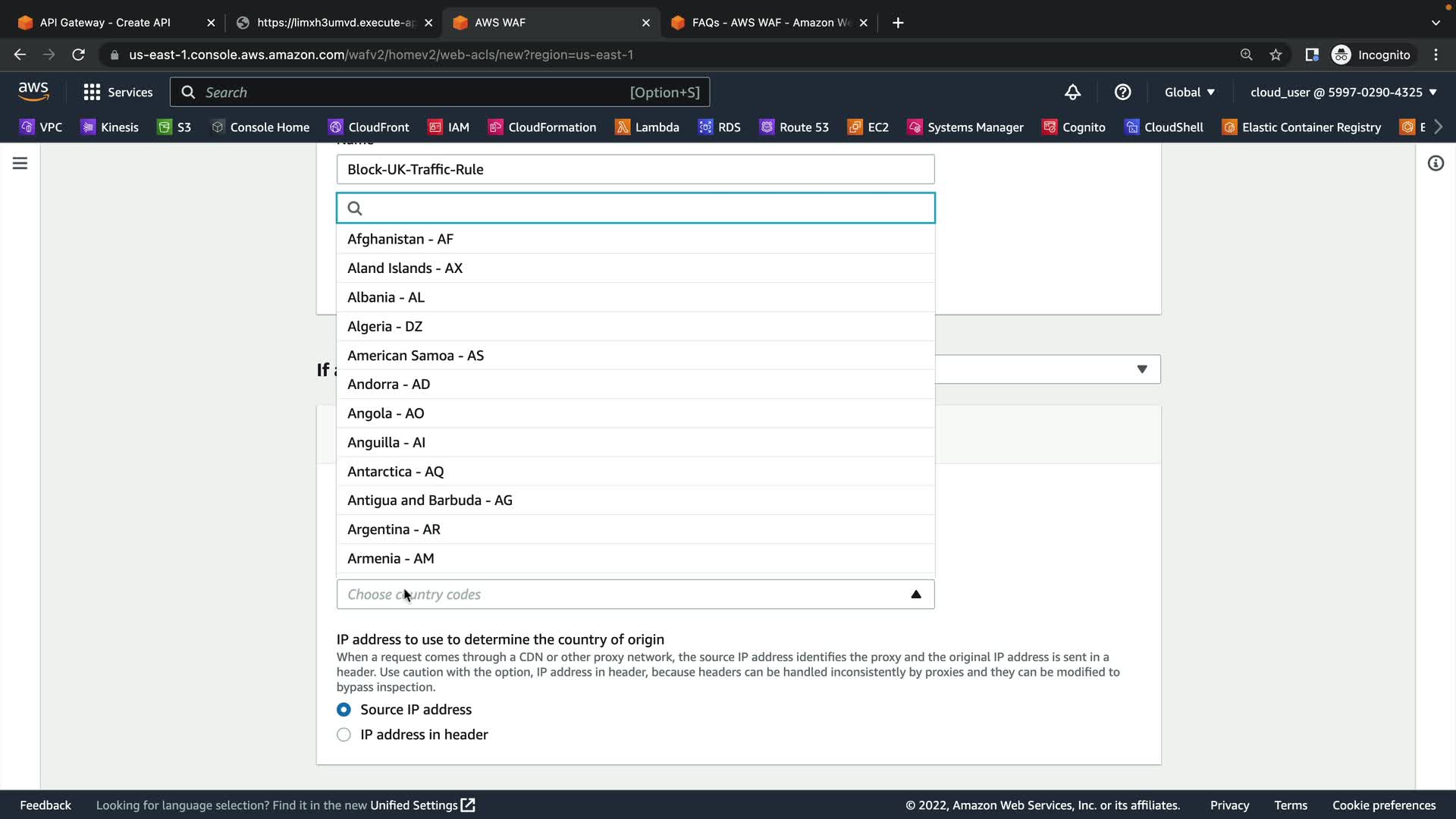Select the IP address in header option

pos(344,735)
